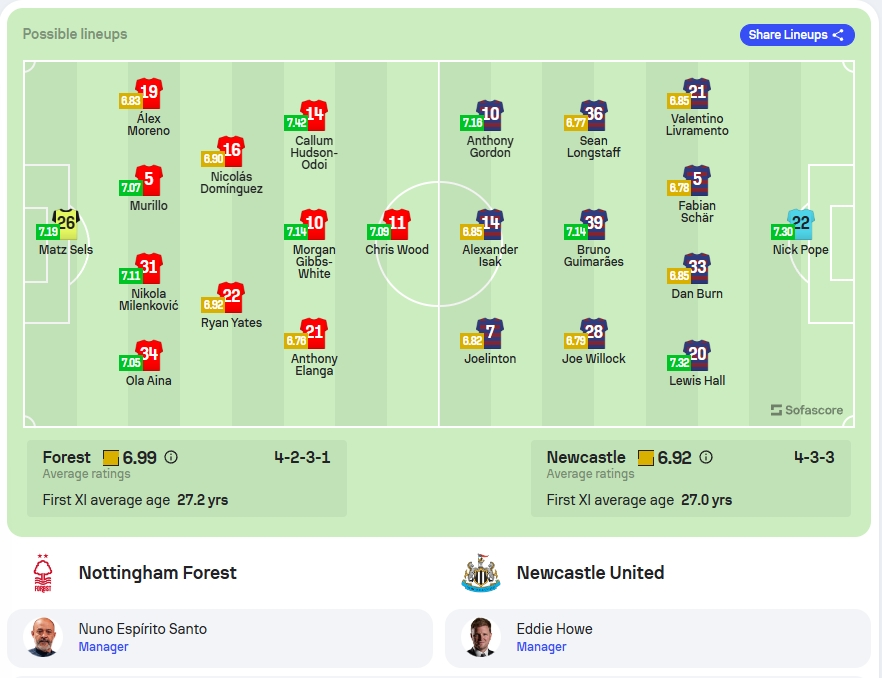
Task: Click Alexander Isak's number 14 shirt
Action: pos(490,224)
